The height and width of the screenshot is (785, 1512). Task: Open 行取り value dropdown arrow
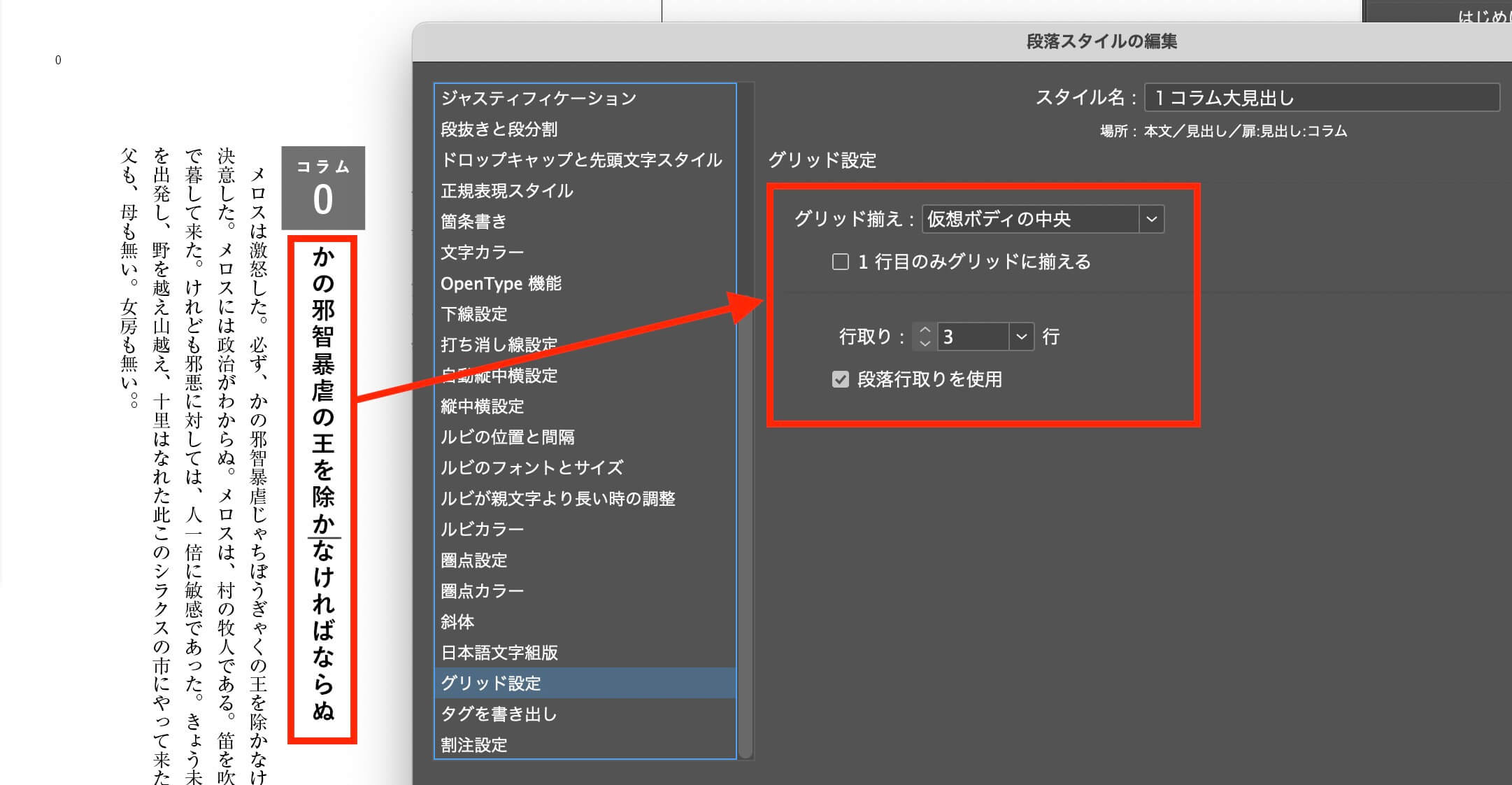click(x=1021, y=337)
